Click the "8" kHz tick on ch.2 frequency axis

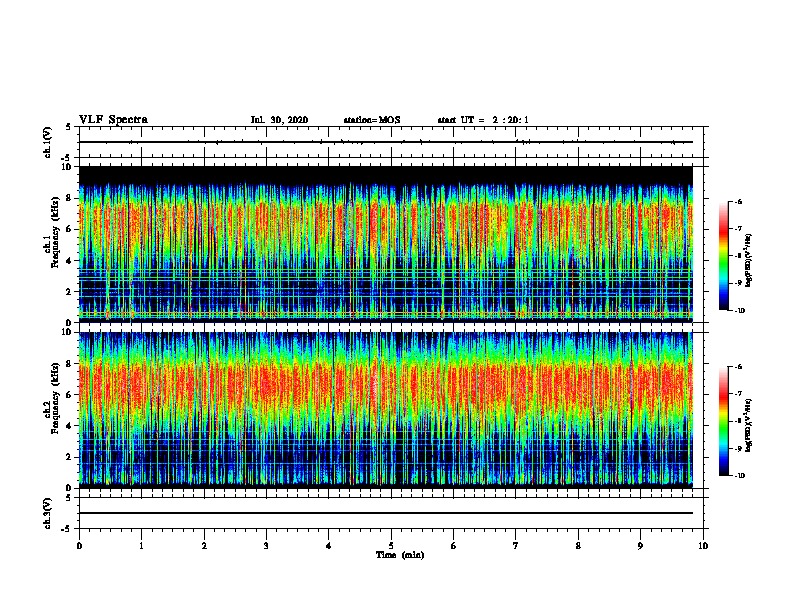[70, 364]
